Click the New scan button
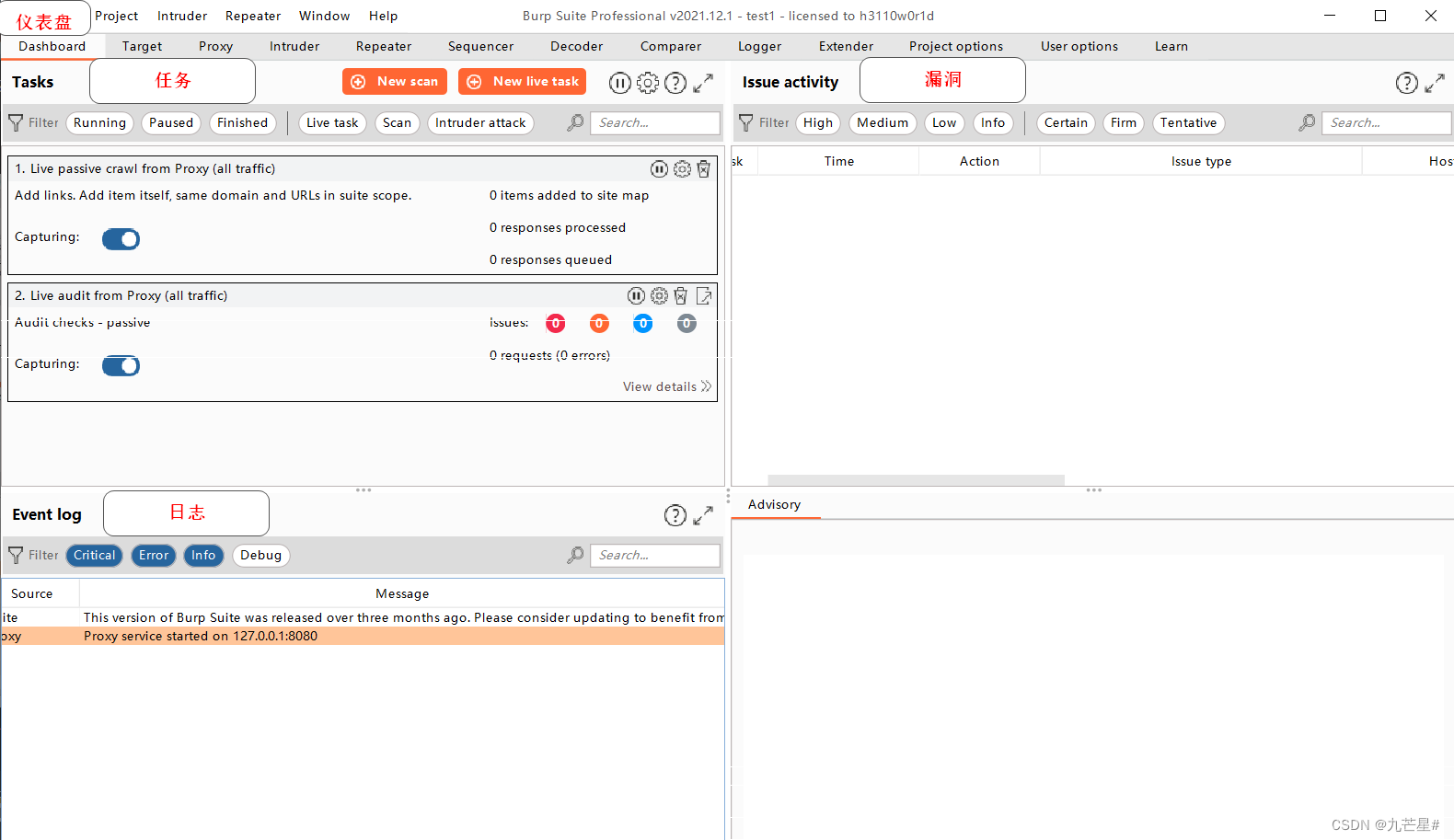1454x840 pixels. (x=395, y=81)
